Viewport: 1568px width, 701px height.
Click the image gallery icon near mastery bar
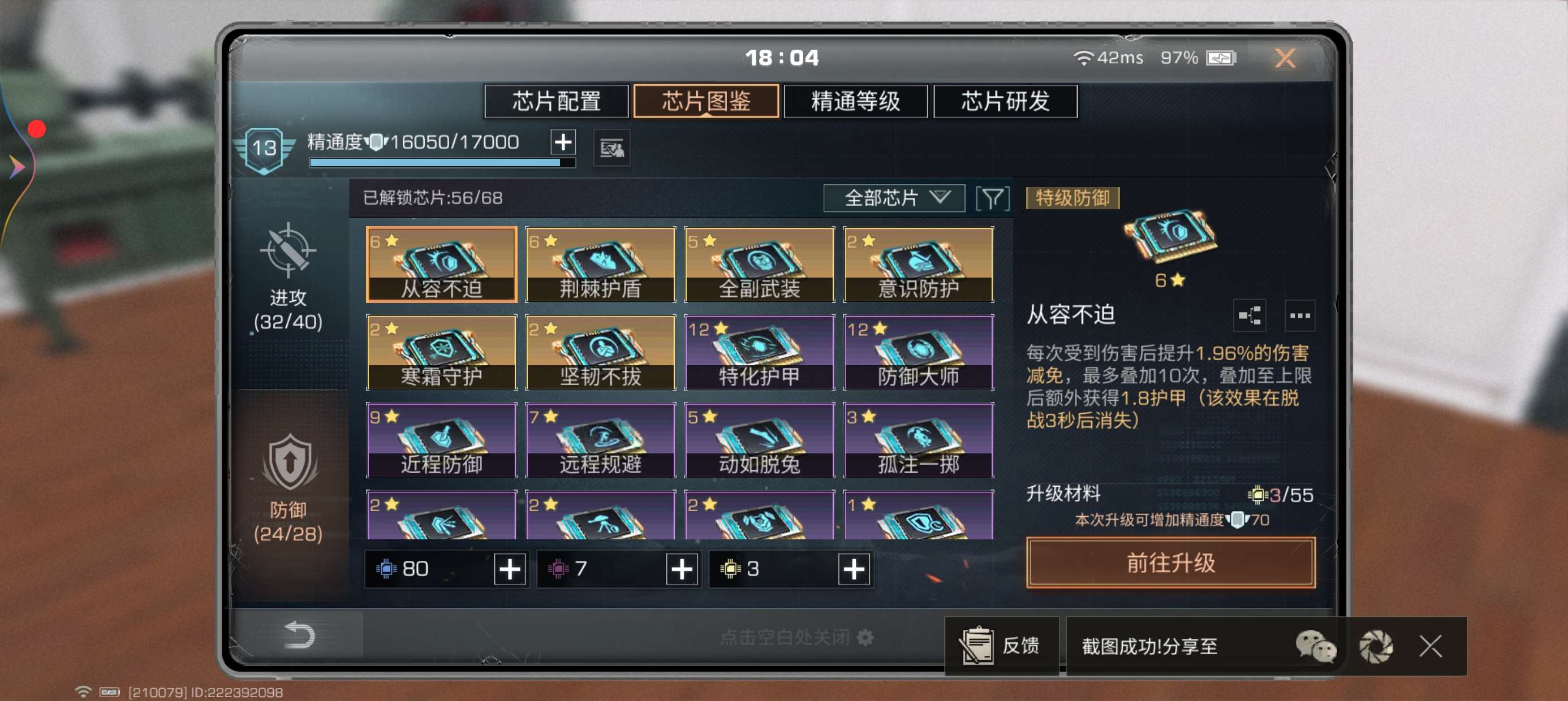(x=611, y=148)
